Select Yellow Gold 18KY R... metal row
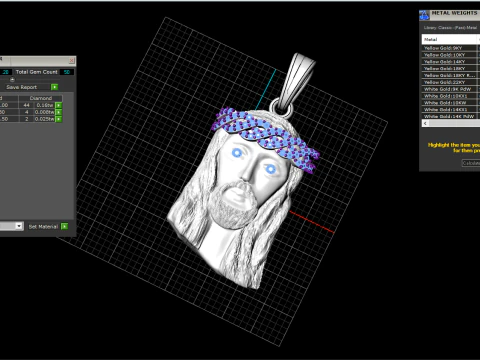This screenshot has width=480, height=360. [450, 75]
